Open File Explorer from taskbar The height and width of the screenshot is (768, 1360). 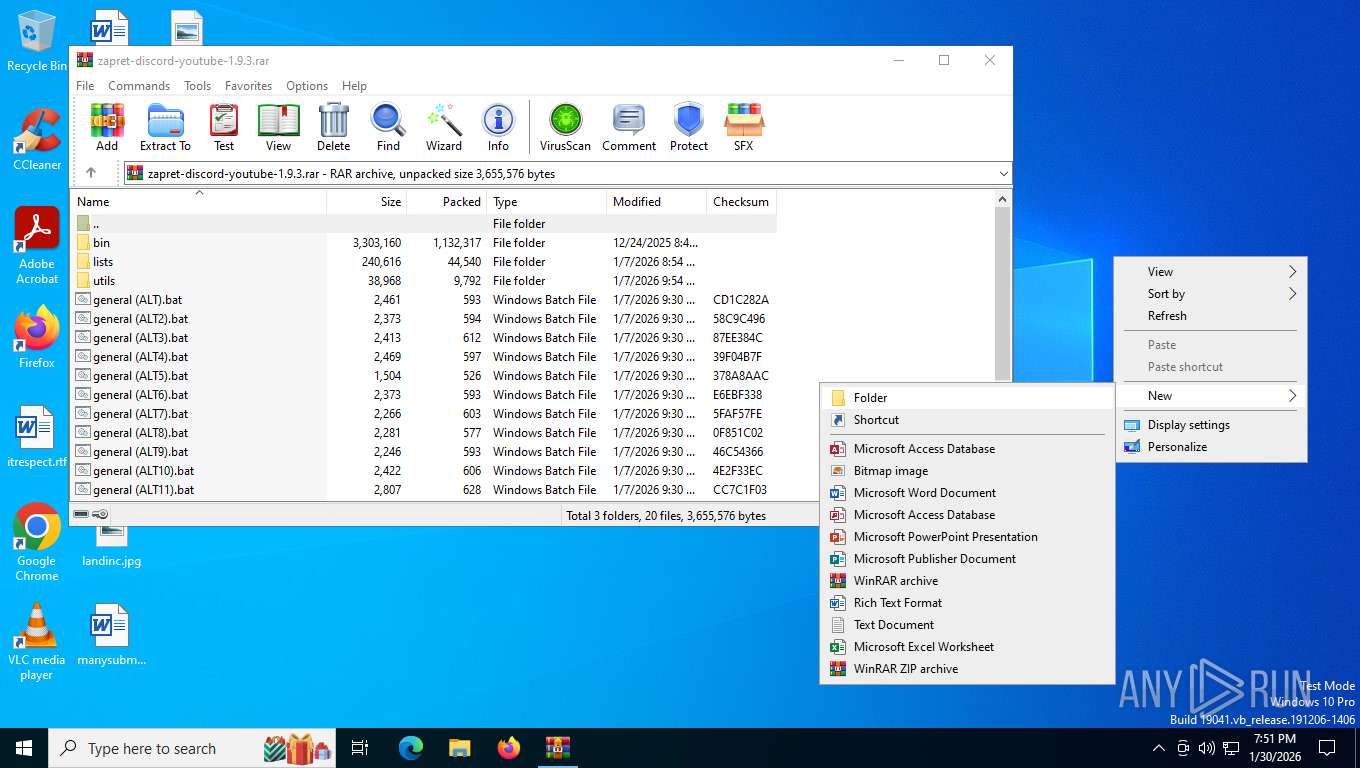tap(460, 748)
